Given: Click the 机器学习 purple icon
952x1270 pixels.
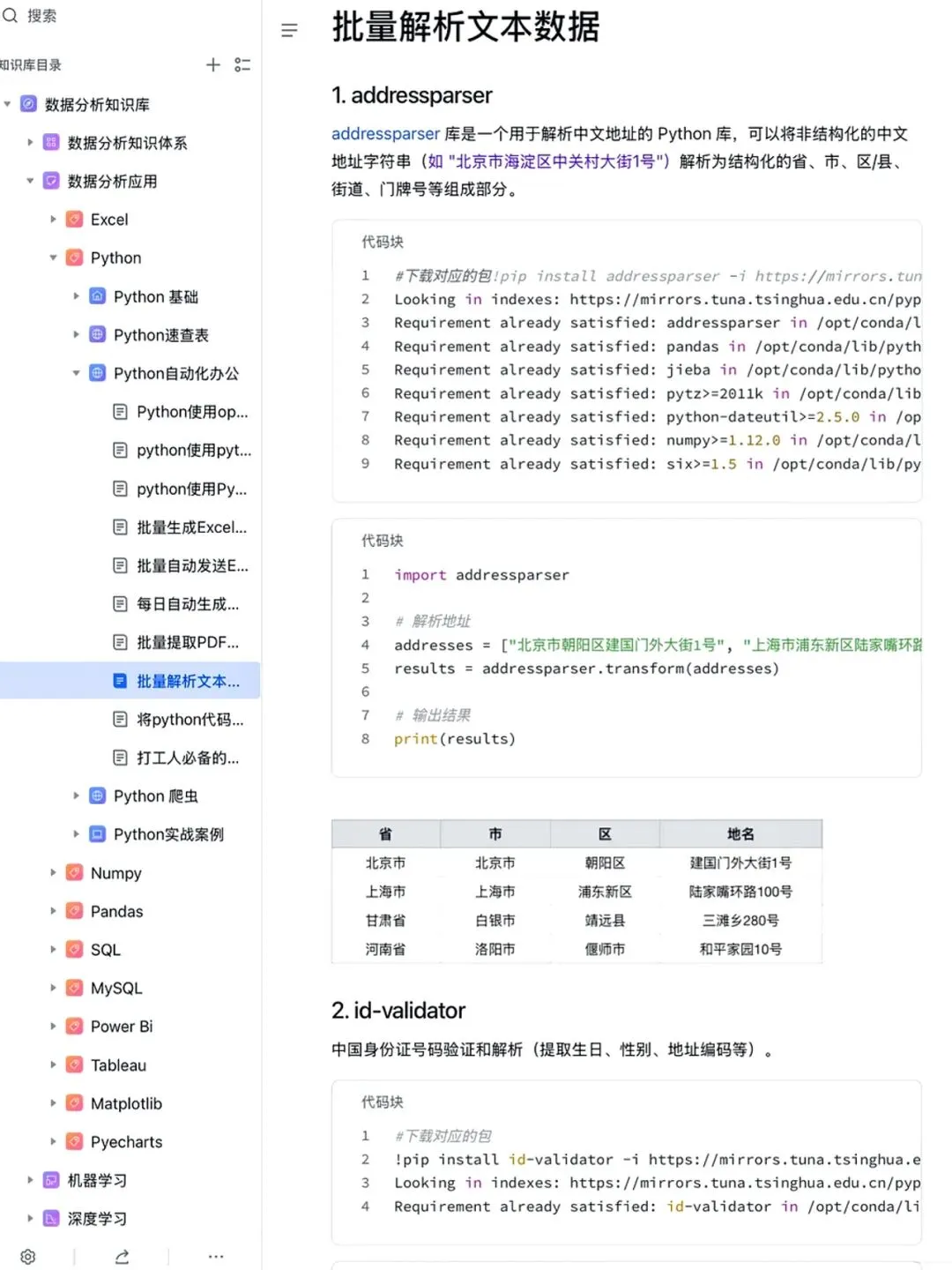Looking at the screenshot, I should pos(51,1180).
